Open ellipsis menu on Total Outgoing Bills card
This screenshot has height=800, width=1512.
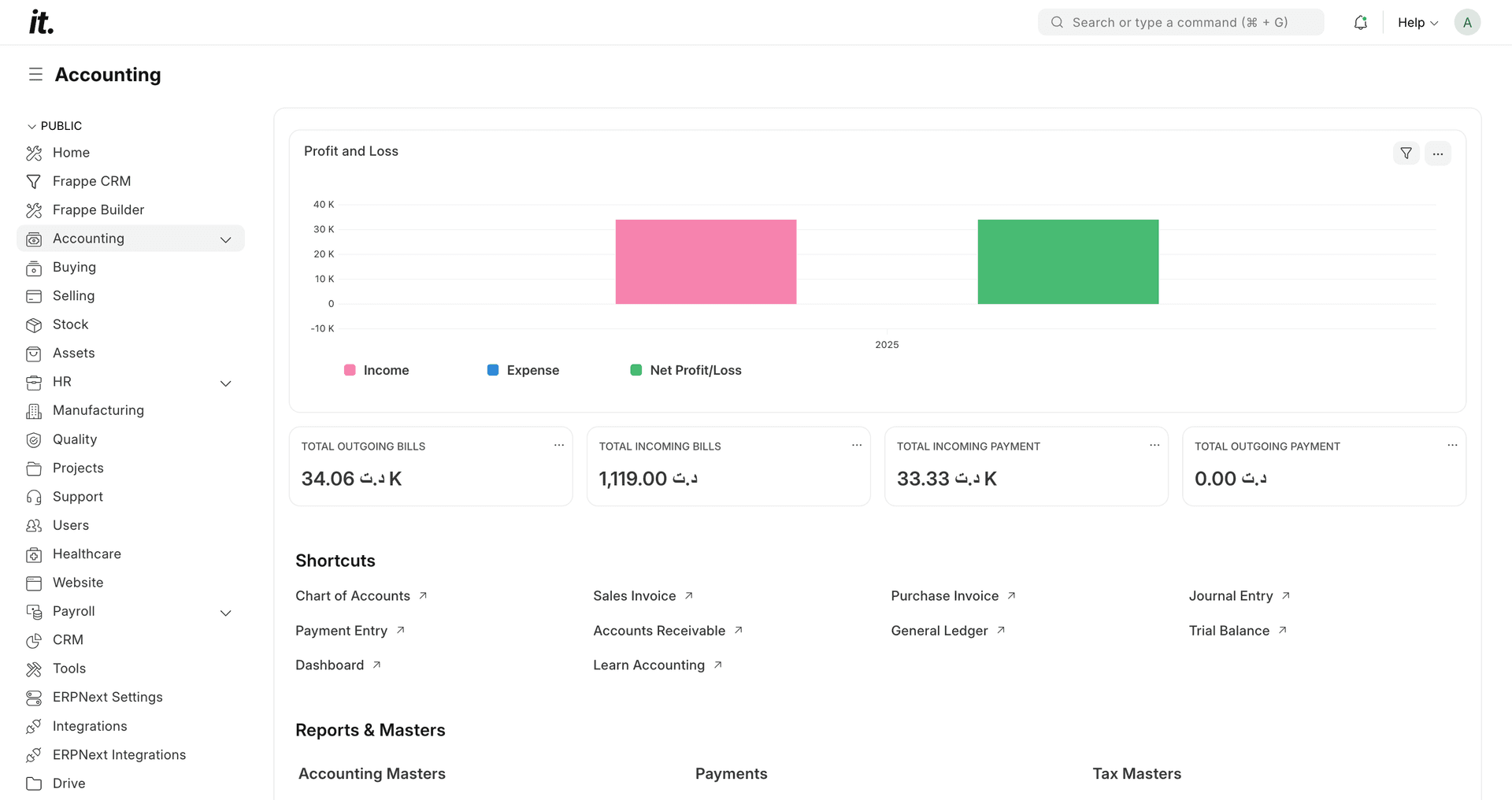tap(559, 445)
